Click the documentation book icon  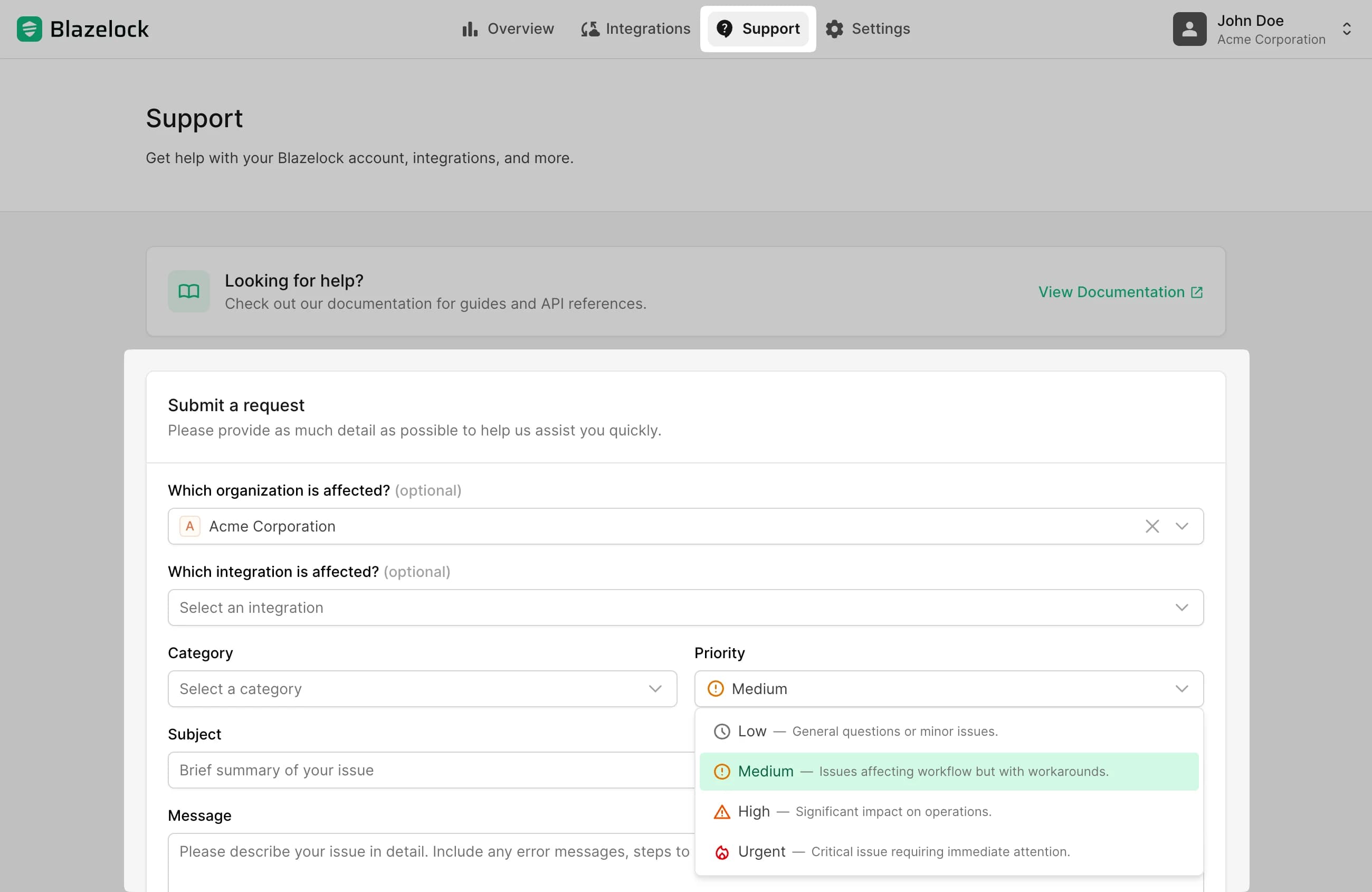tap(188, 291)
